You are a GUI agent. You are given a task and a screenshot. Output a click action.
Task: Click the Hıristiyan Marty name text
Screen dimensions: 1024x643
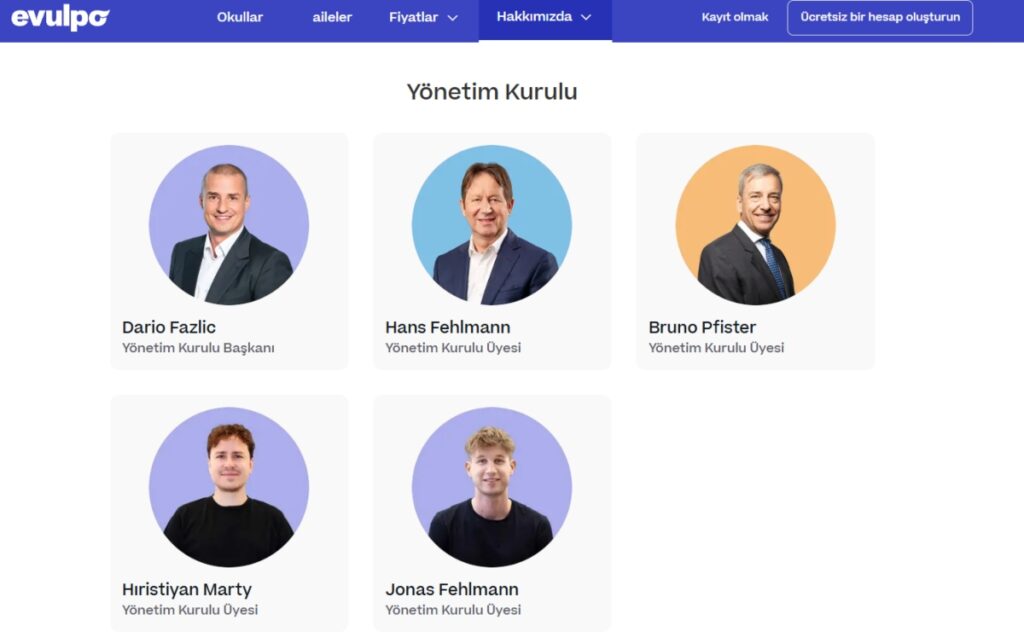pos(187,589)
